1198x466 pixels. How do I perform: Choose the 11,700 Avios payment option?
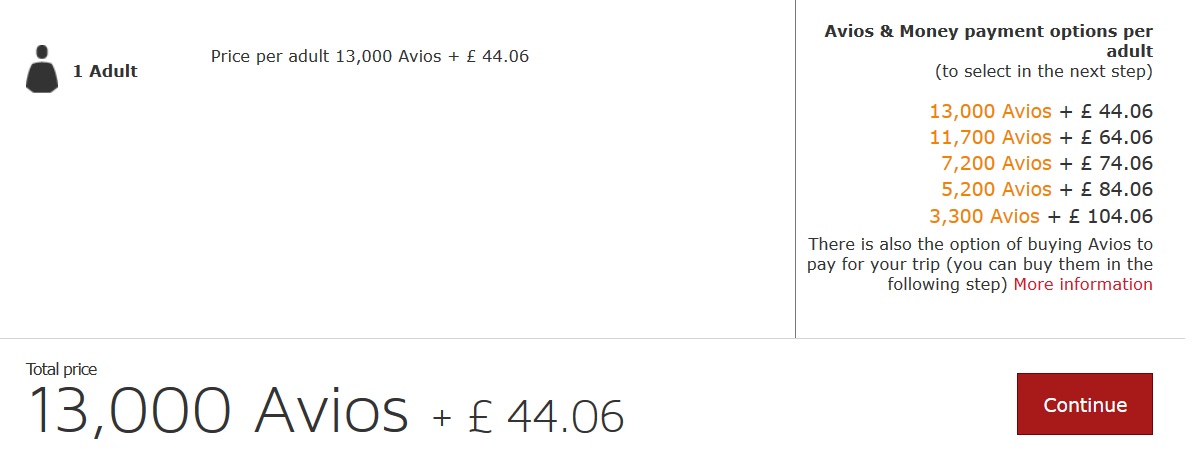click(990, 137)
